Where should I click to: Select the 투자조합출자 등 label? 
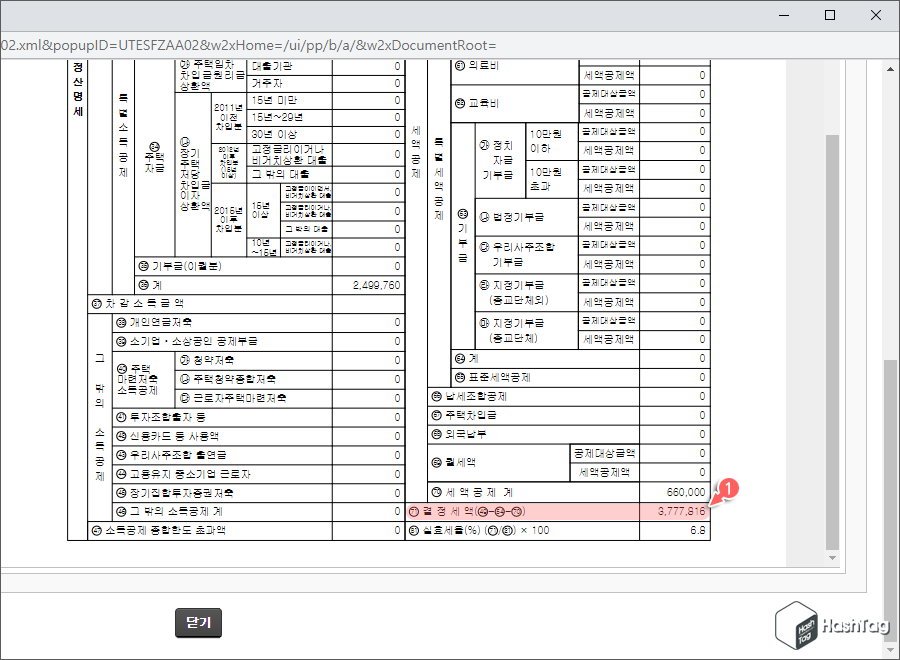161,417
